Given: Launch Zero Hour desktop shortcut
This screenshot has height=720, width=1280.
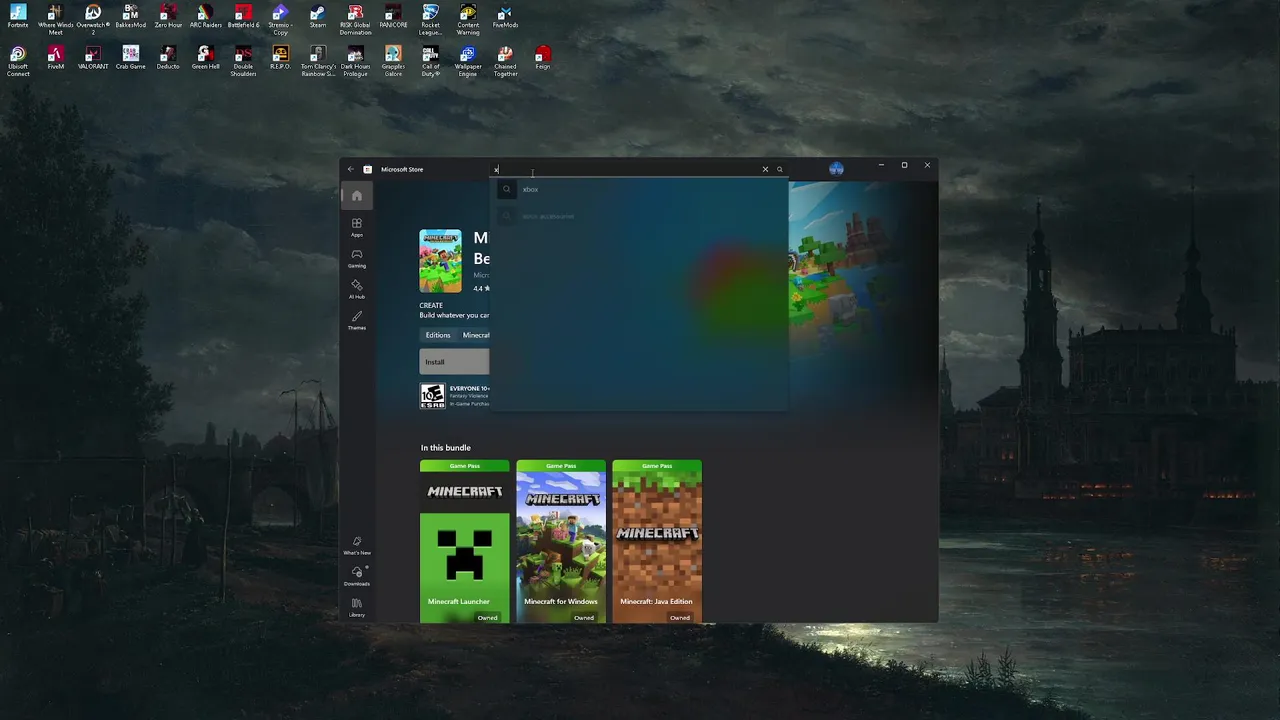Looking at the screenshot, I should (x=168, y=17).
